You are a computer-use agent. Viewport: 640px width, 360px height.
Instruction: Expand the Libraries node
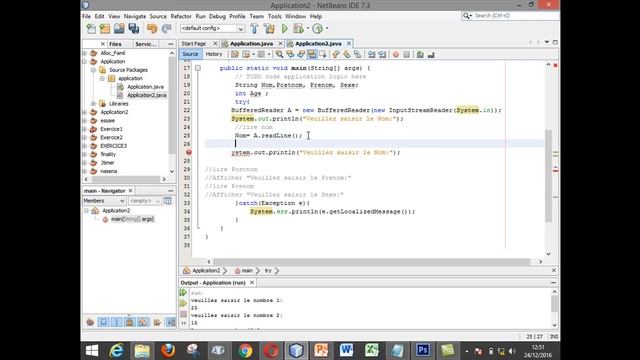93,104
